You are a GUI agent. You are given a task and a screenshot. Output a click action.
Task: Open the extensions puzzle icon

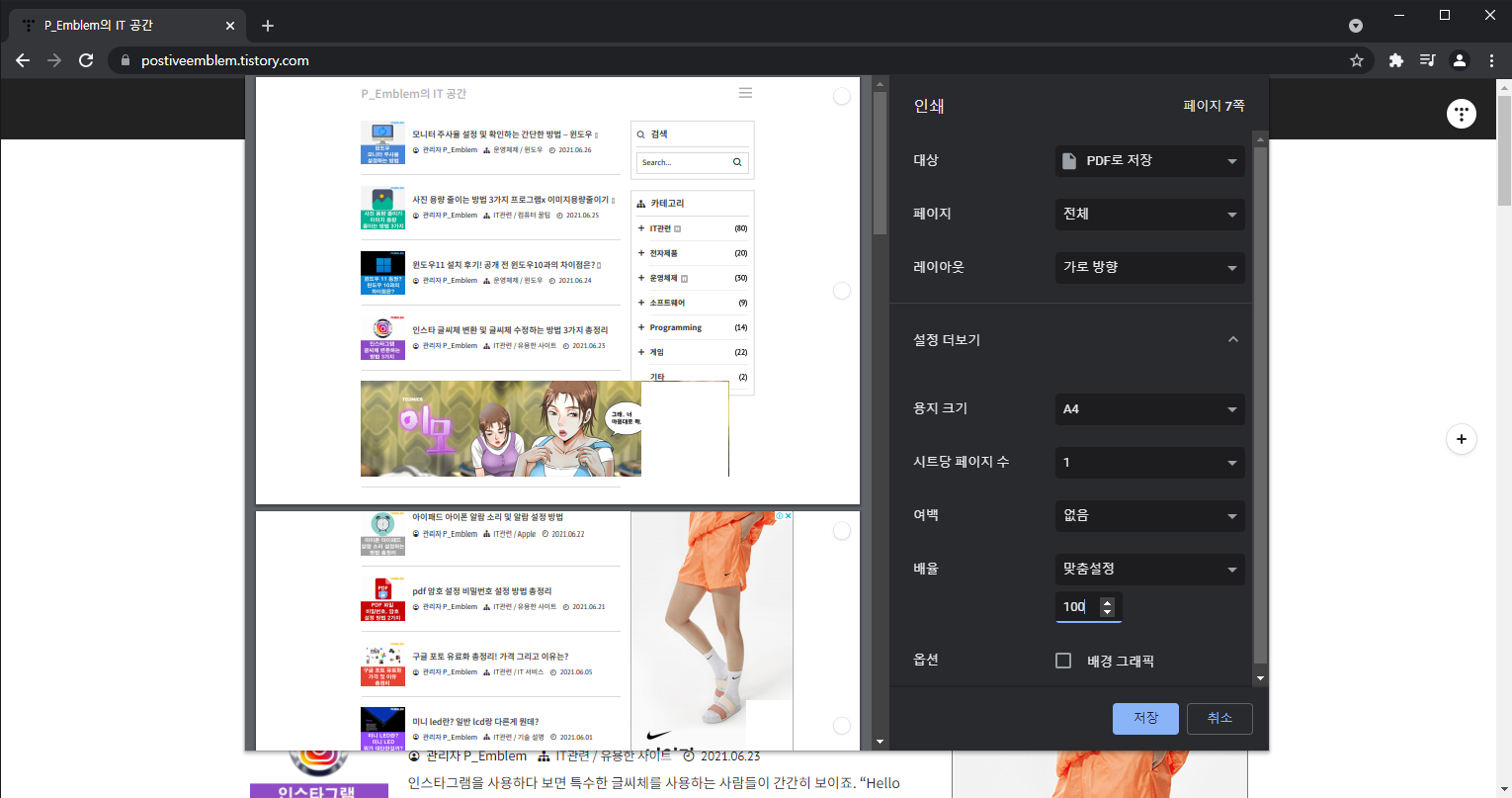(1395, 59)
